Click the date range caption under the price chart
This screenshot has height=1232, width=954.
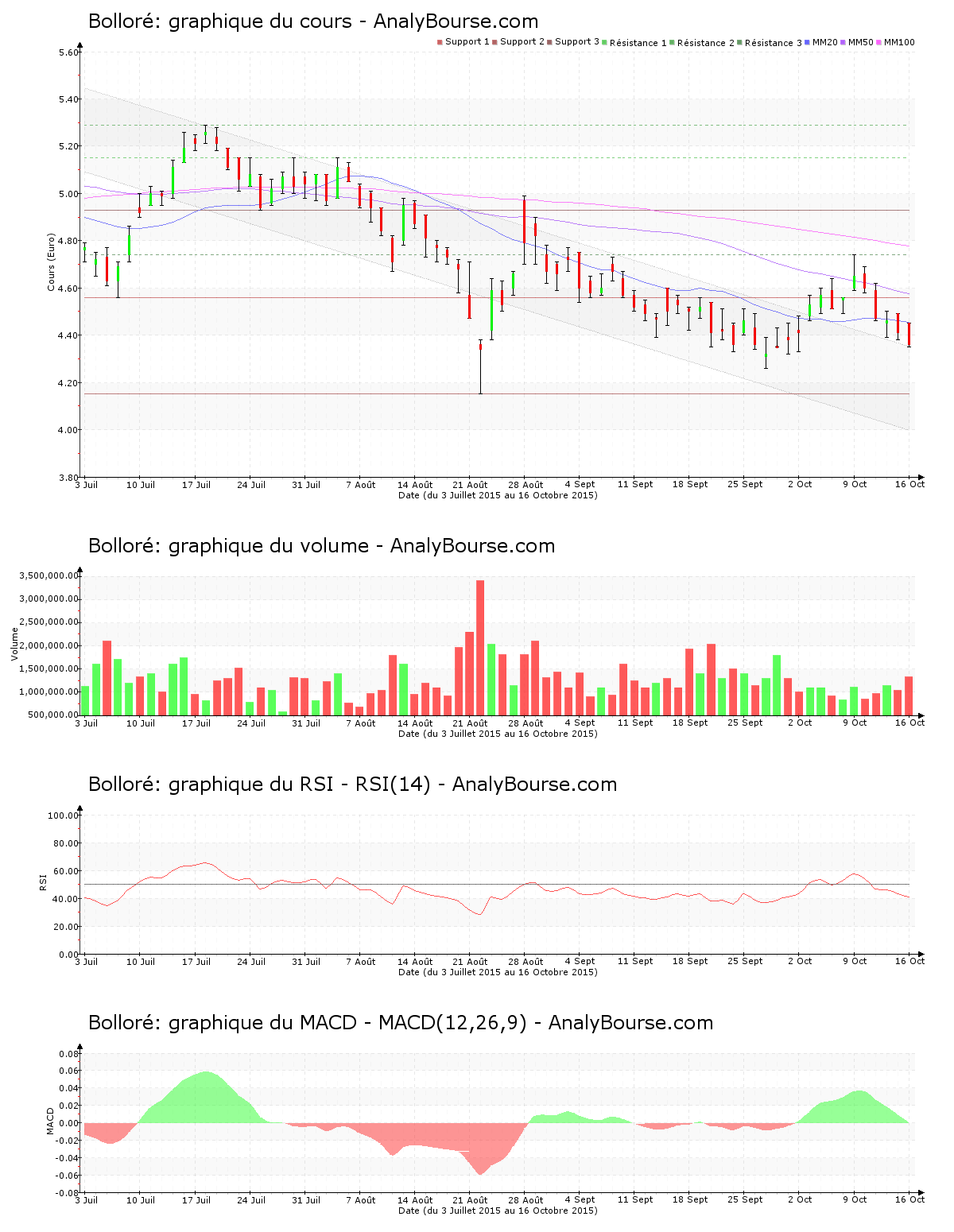pyautogui.click(x=498, y=495)
